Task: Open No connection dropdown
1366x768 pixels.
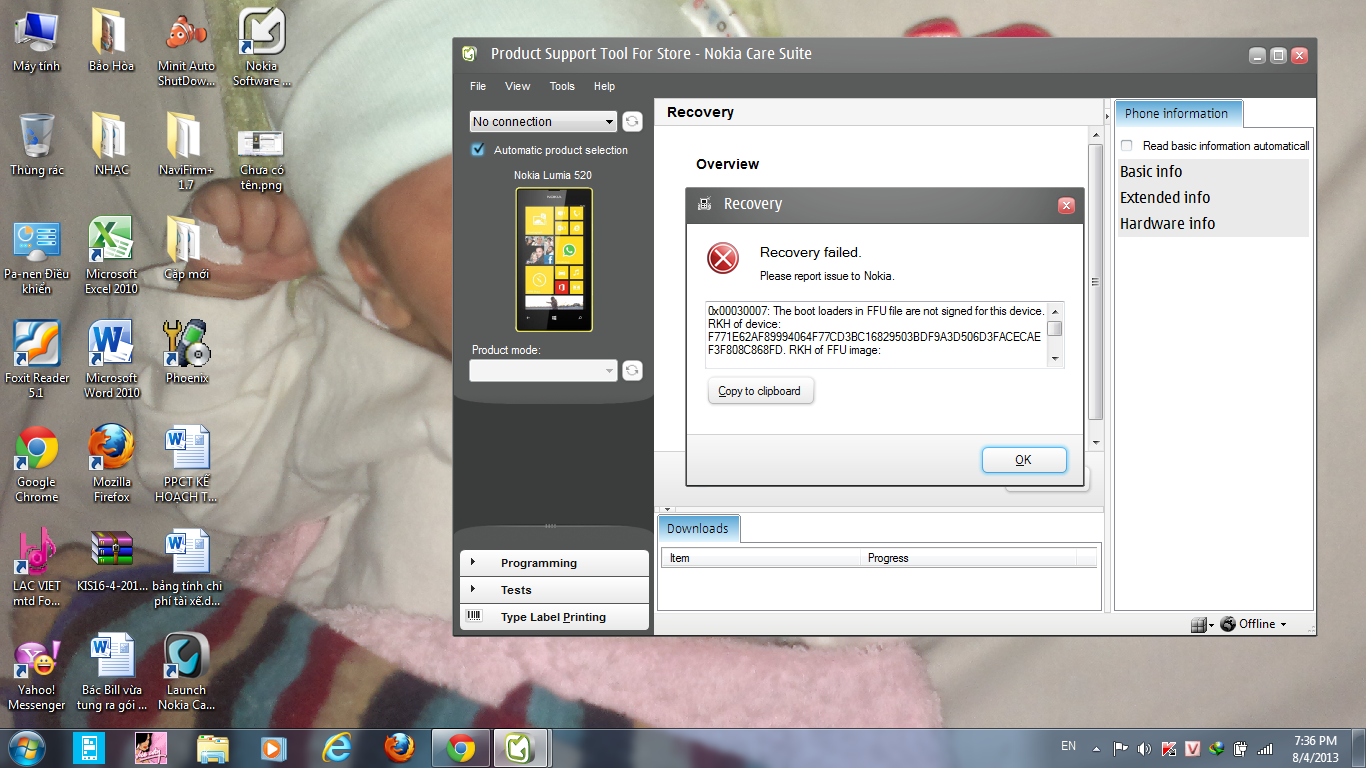Action: pos(543,122)
